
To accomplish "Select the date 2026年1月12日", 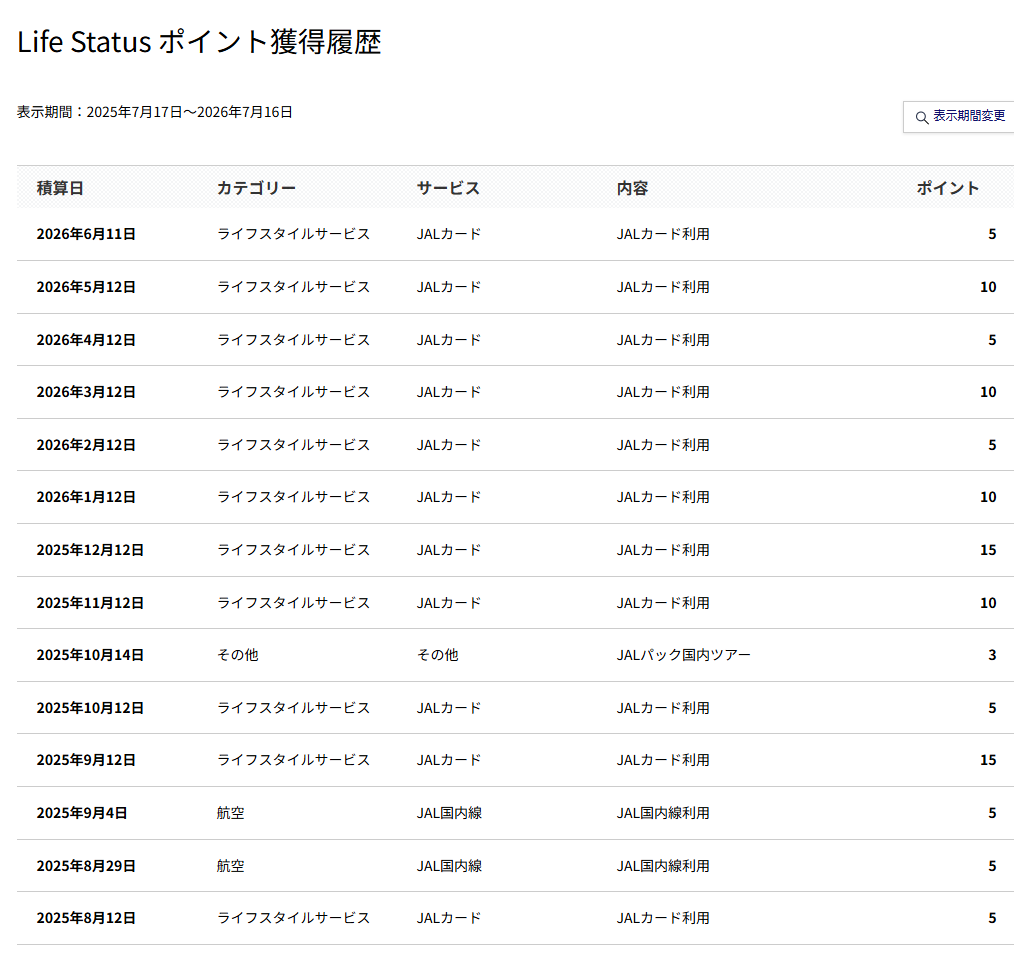I will click(x=86, y=497).
